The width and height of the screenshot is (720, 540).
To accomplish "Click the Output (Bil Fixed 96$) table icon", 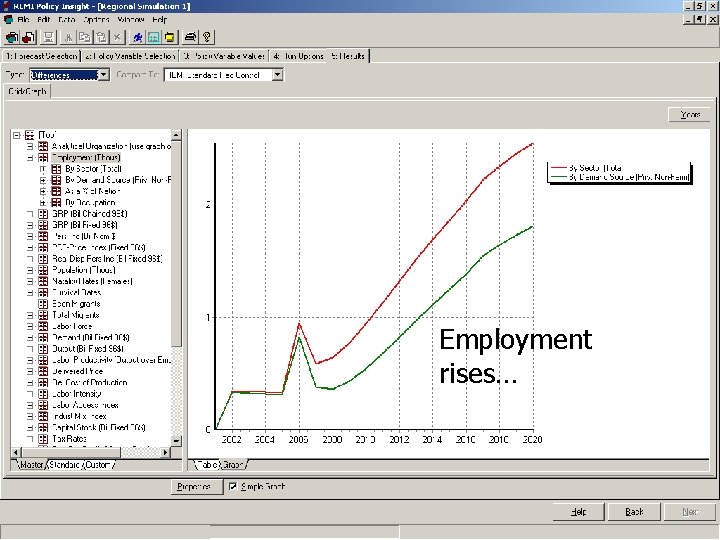I will pos(43,349).
